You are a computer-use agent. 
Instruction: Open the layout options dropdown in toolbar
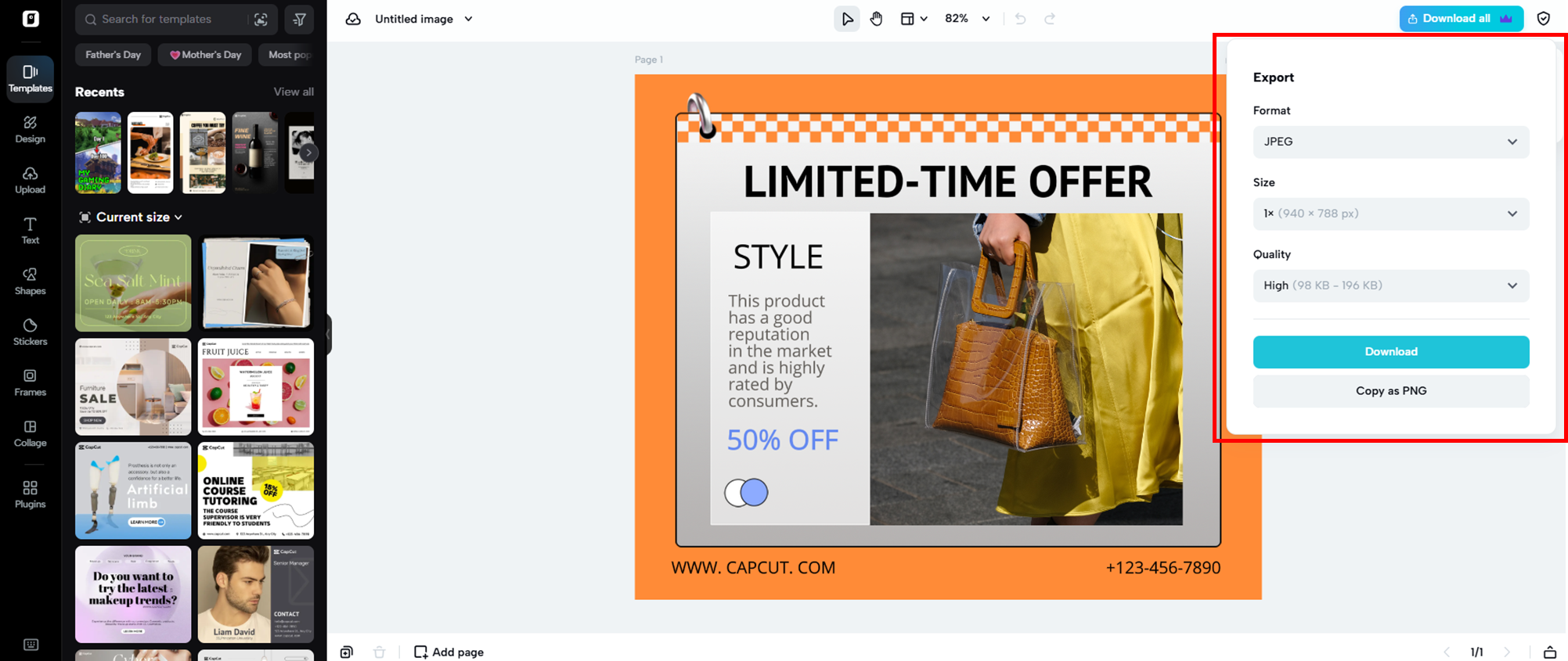point(914,19)
